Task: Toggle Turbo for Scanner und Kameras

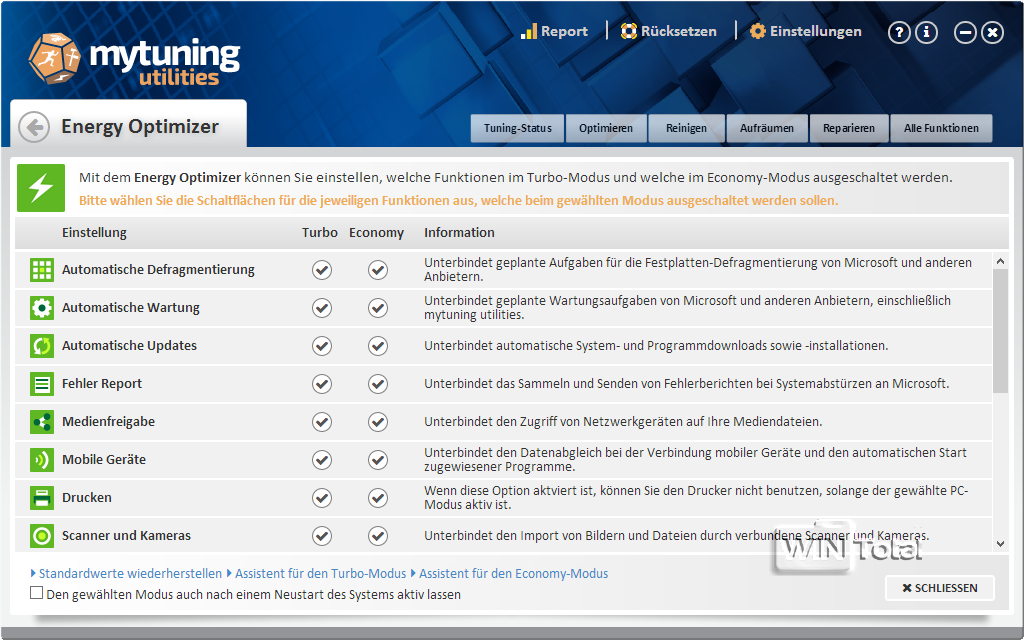Action: (321, 536)
